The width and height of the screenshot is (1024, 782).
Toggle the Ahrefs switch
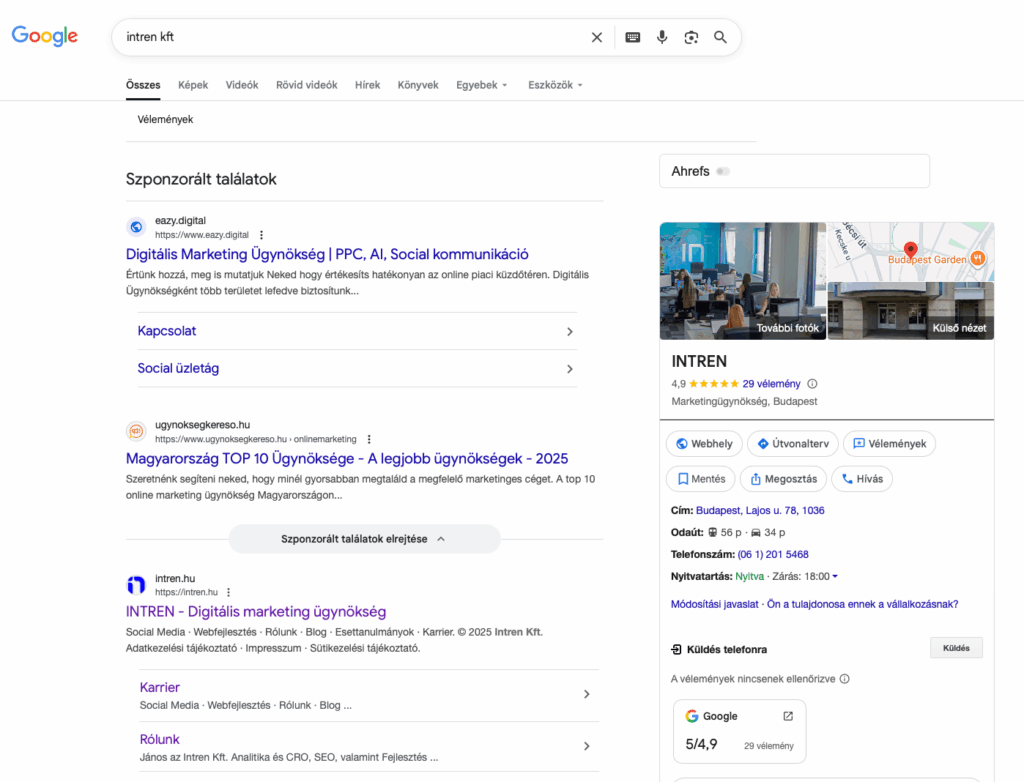pos(723,172)
